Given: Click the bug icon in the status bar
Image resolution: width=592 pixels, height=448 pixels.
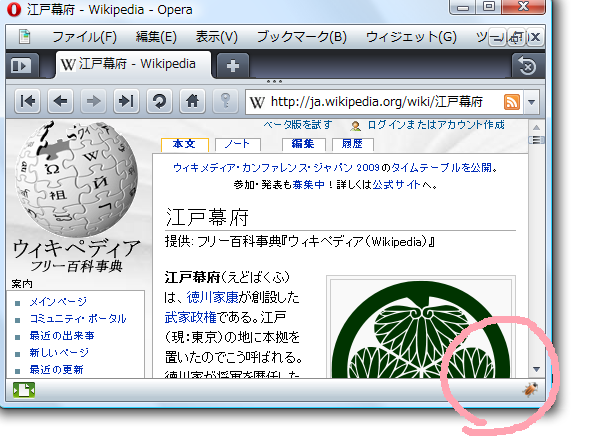Looking at the screenshot, I should [x=530, y=389].
